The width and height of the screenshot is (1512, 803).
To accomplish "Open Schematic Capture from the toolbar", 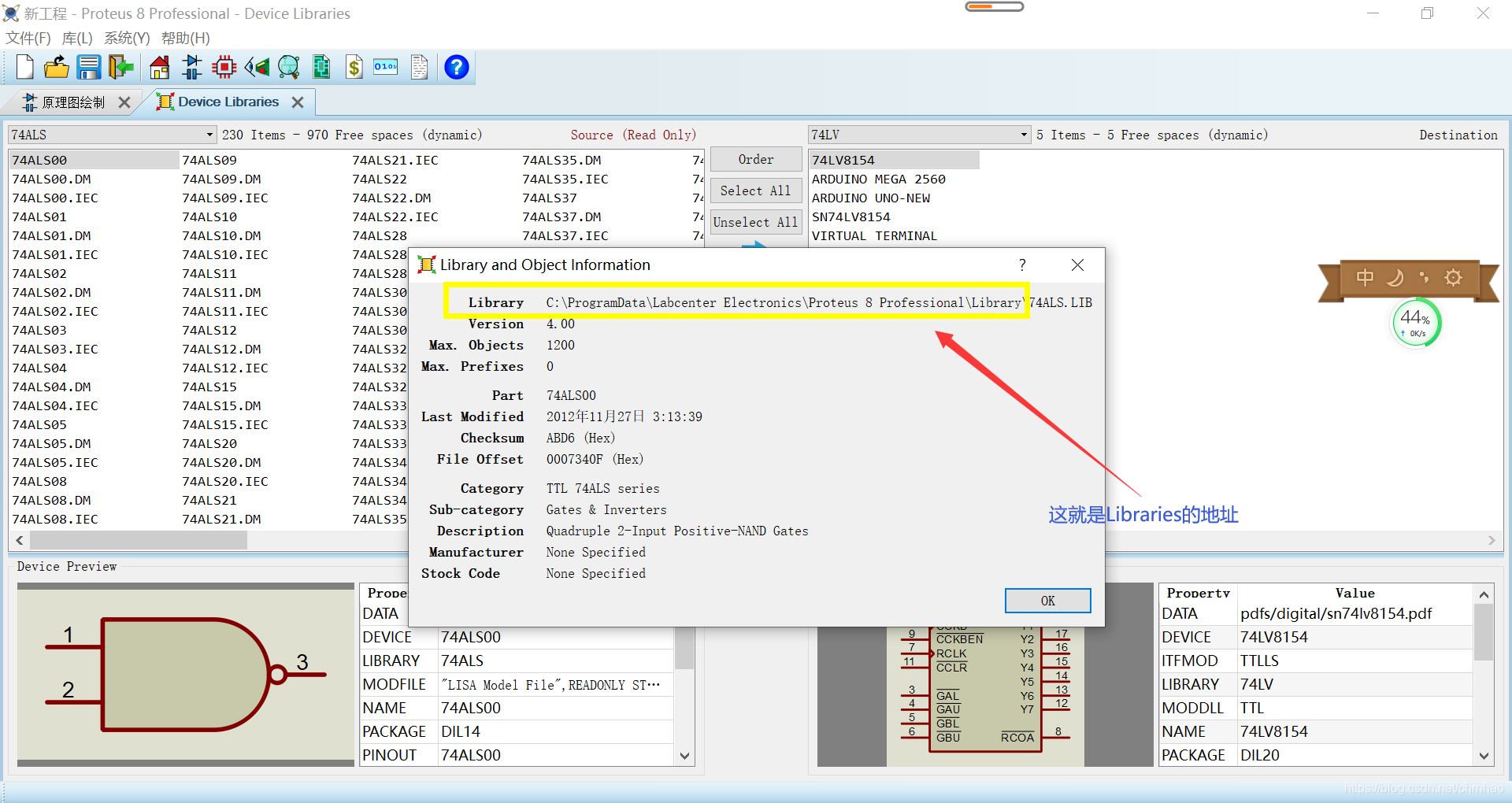I will pyautogui.click(x=191, y=68).
